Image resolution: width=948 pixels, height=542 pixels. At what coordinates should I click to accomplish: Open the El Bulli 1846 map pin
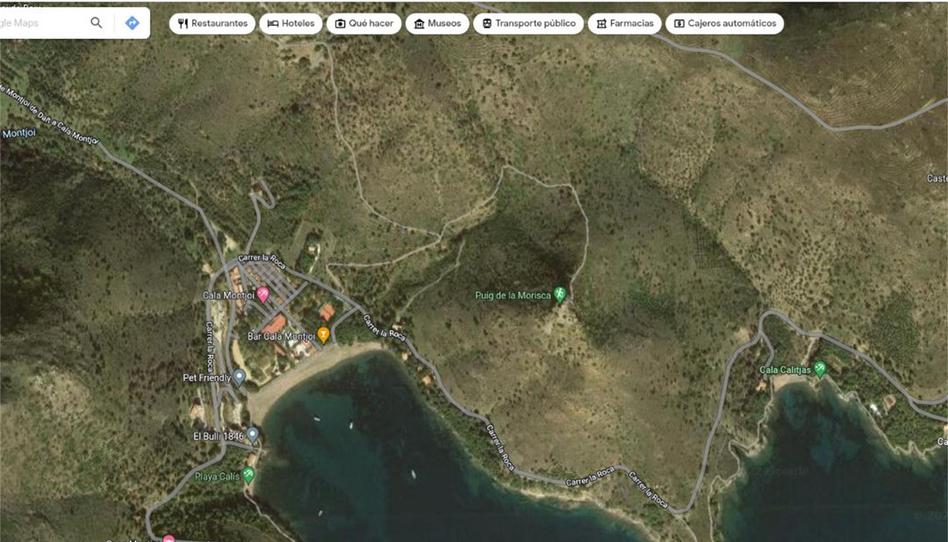tap(253, 435)
